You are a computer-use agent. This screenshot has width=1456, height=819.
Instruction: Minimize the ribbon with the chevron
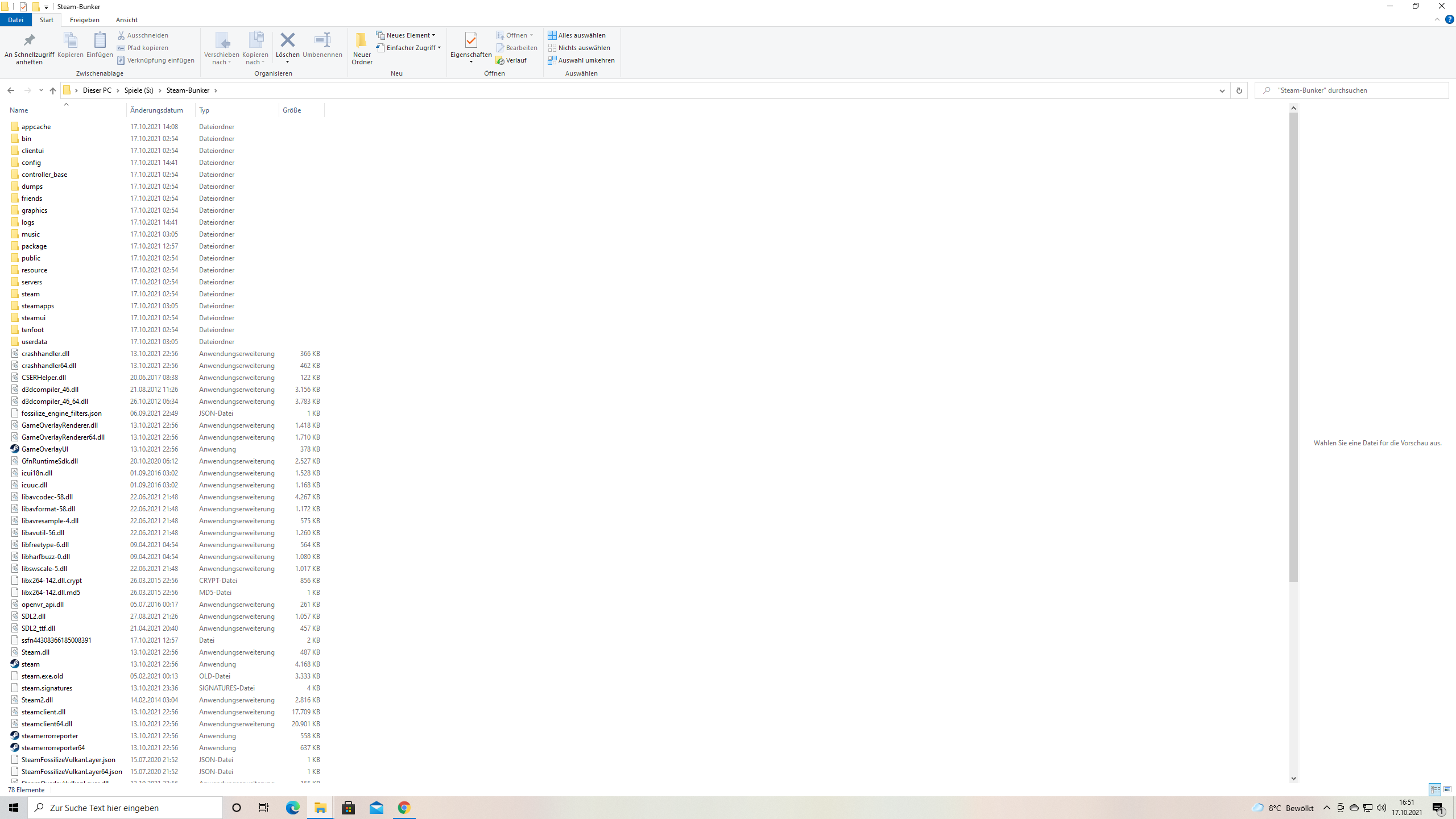point(1437,19)
